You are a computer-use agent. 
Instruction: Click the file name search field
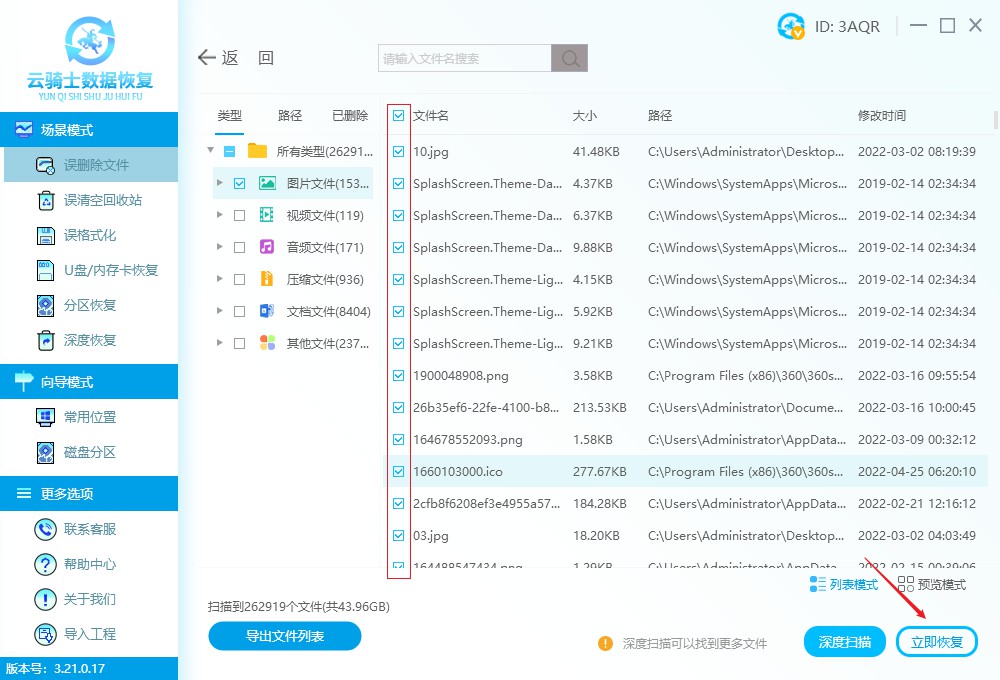(465, 58)
